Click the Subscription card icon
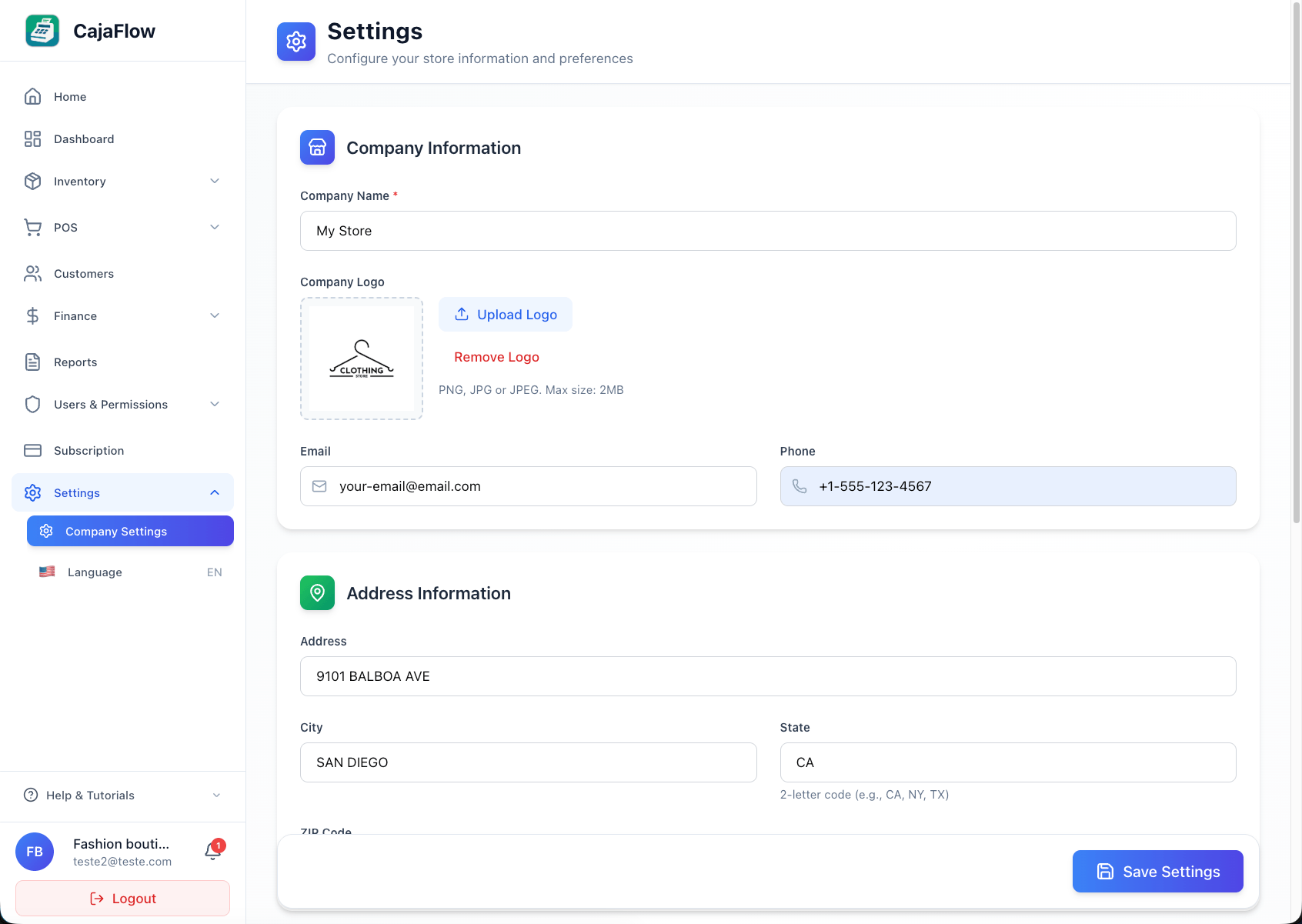This screenshot has height=924, width=1302. coord(32,451)
